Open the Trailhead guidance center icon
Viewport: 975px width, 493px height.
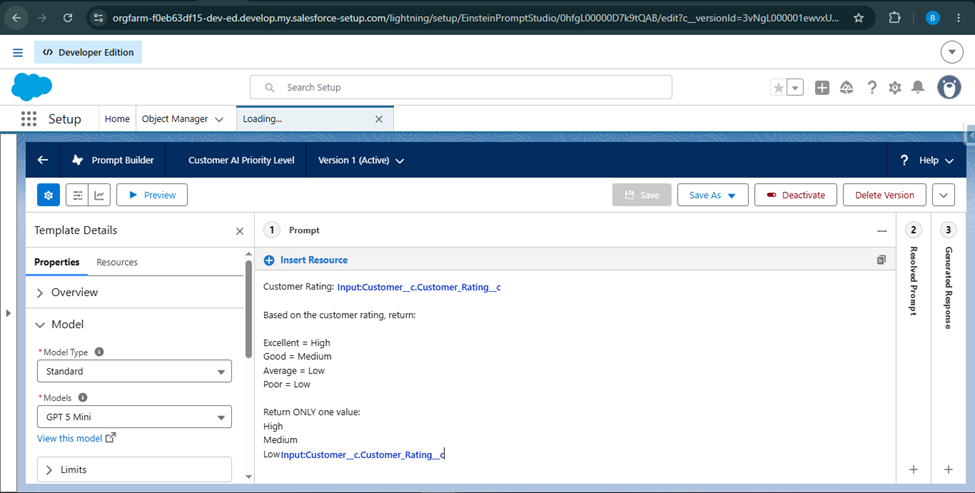click(x=846, y=88)
